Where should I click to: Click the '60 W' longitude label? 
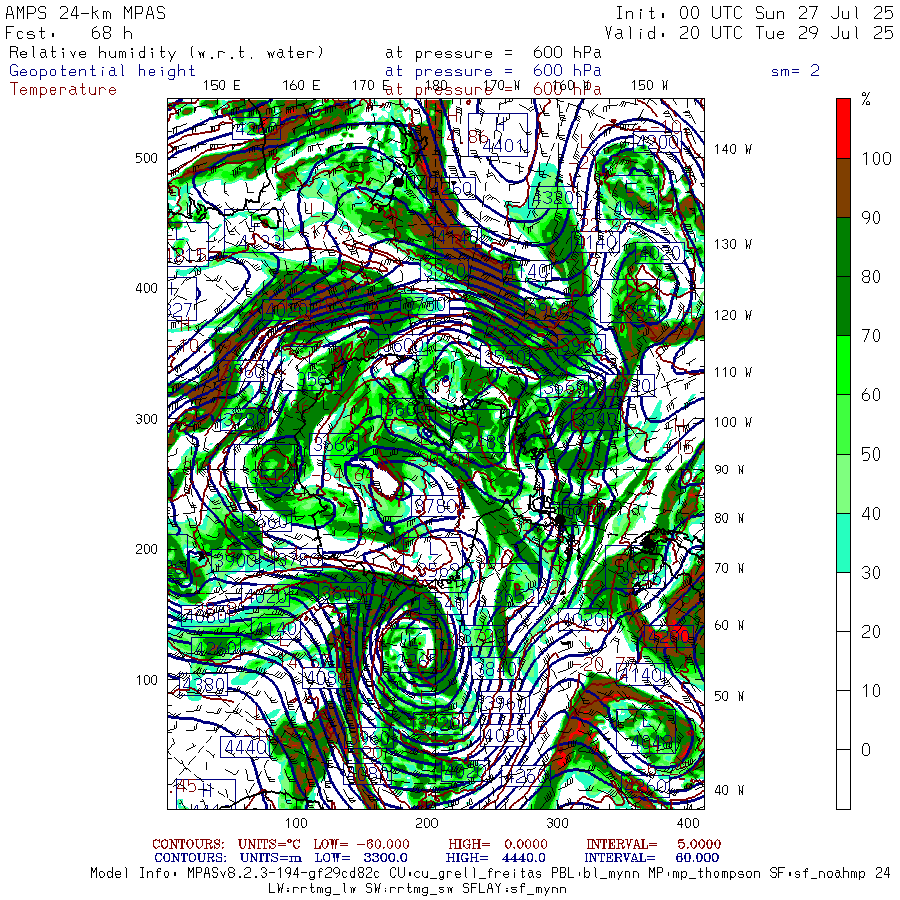729,626
